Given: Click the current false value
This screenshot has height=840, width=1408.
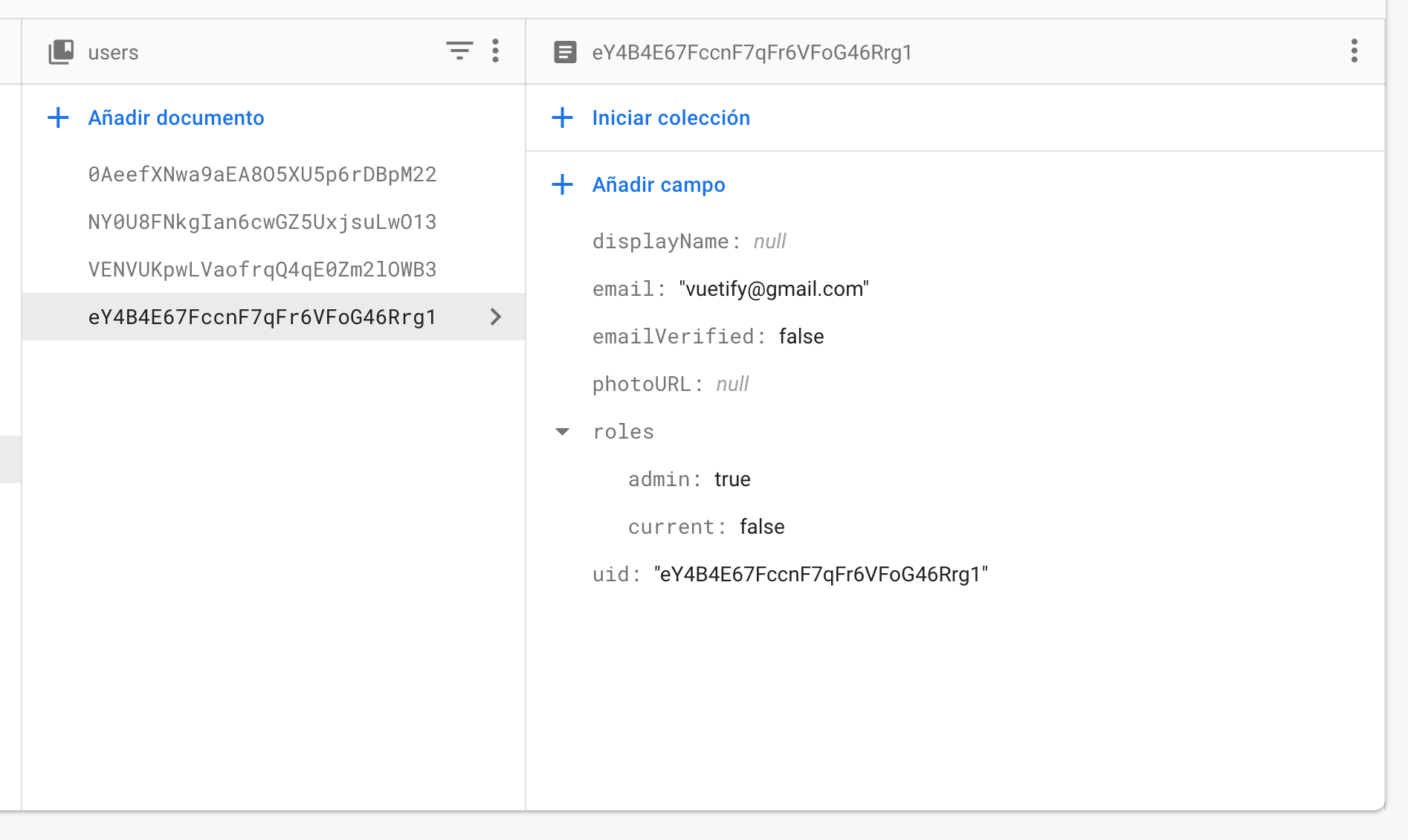Looking at the screenshot, I should coord(762,527).
